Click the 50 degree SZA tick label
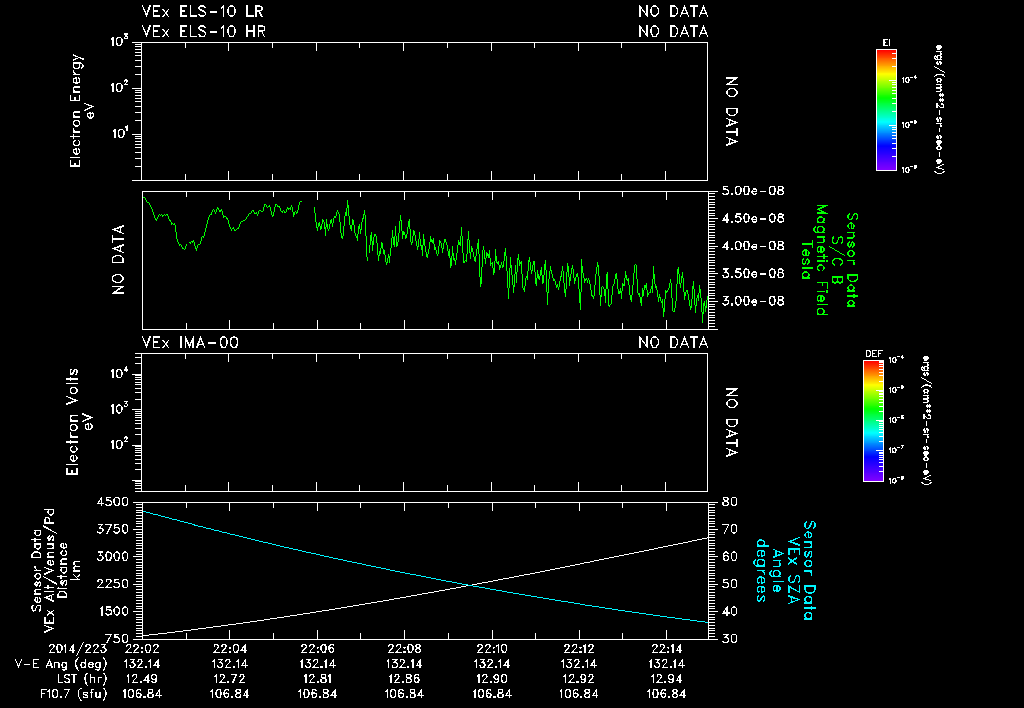The width and height of the screenshot is (1024, 708). pyautogui.click(x=729, y=584)
